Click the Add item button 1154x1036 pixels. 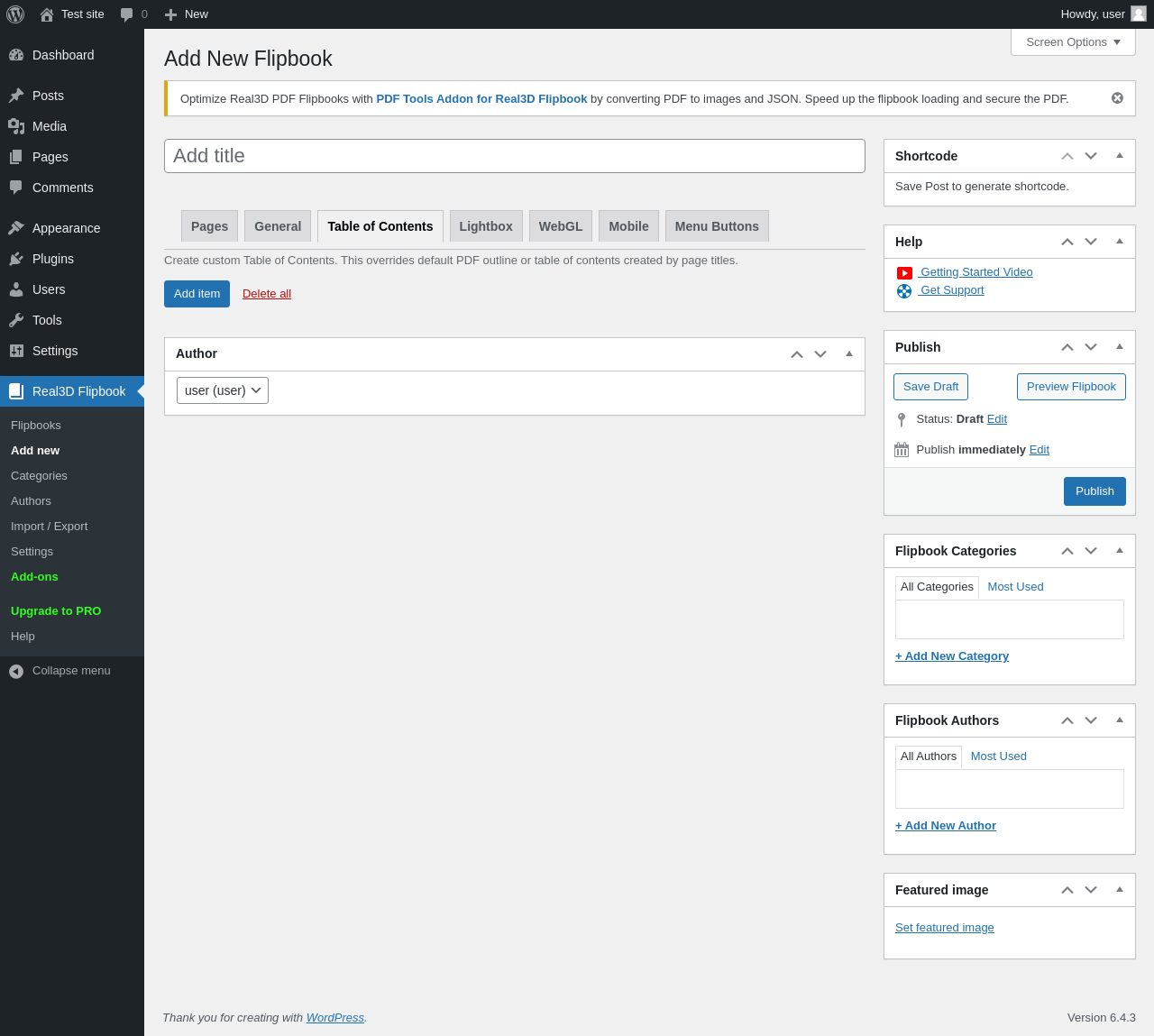[197, 294]
